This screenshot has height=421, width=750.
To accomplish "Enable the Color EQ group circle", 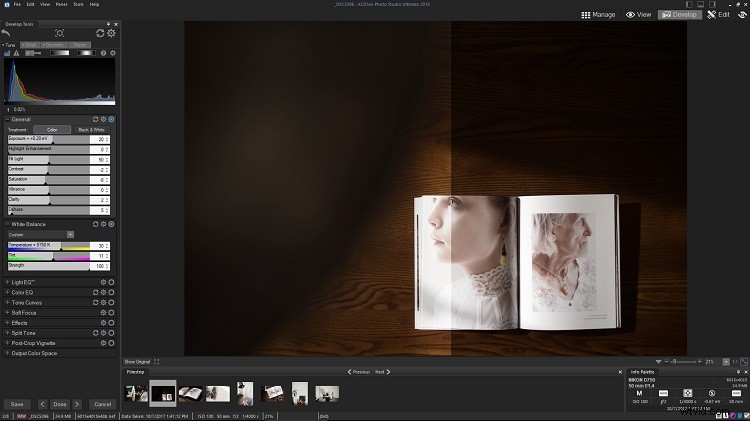I will click(x=111, y=292).
